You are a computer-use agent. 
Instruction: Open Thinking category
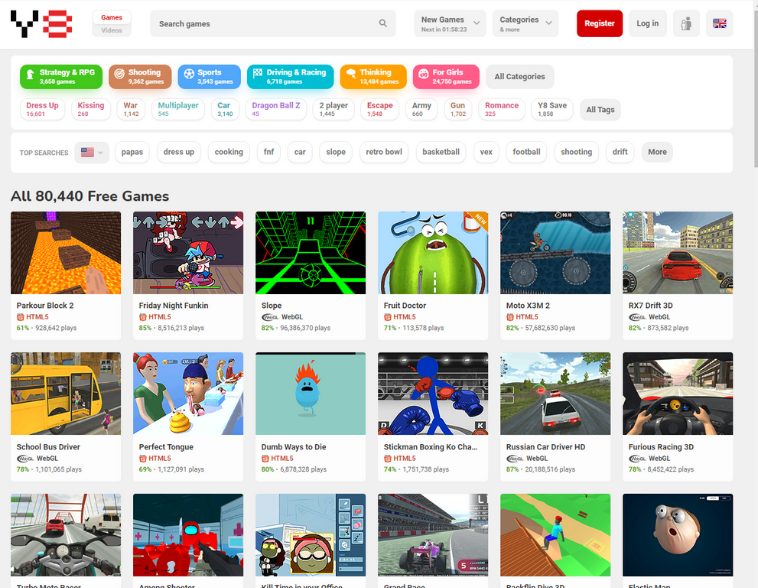[x=373, y=76]
